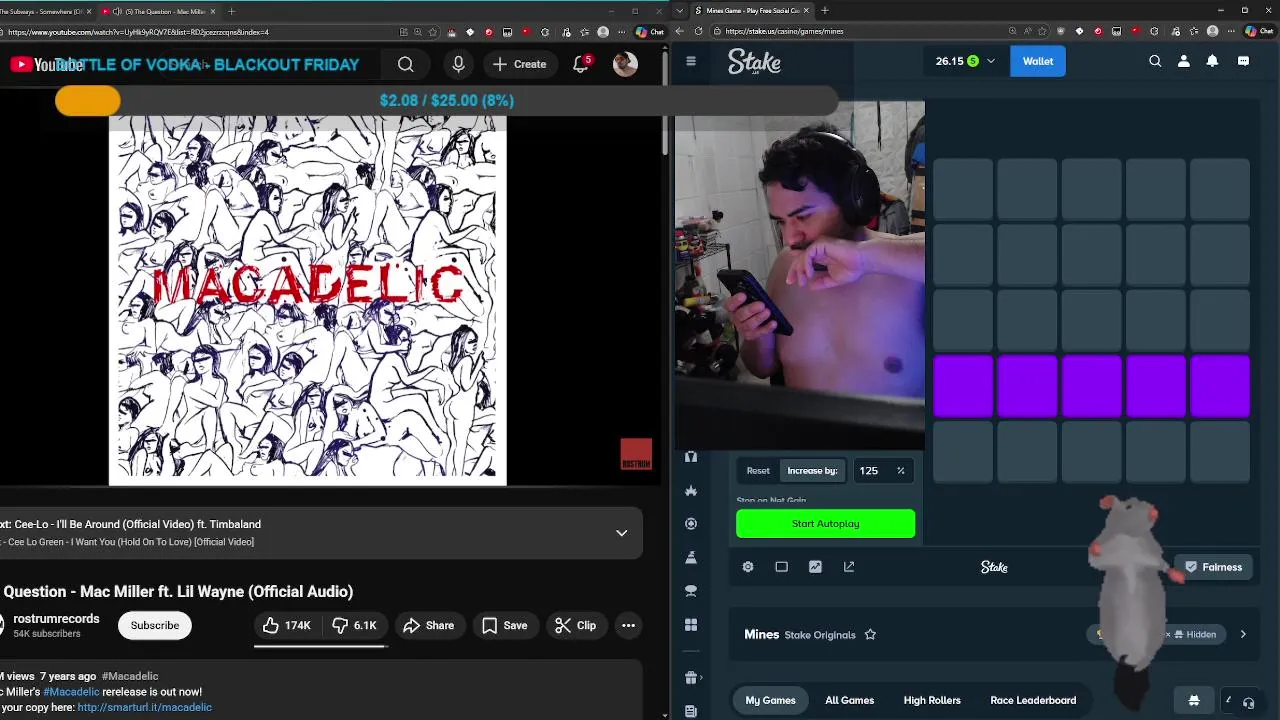Favorite Mines game with star icon
This screenshot has width=1280, height=720.
coord(870,634)
